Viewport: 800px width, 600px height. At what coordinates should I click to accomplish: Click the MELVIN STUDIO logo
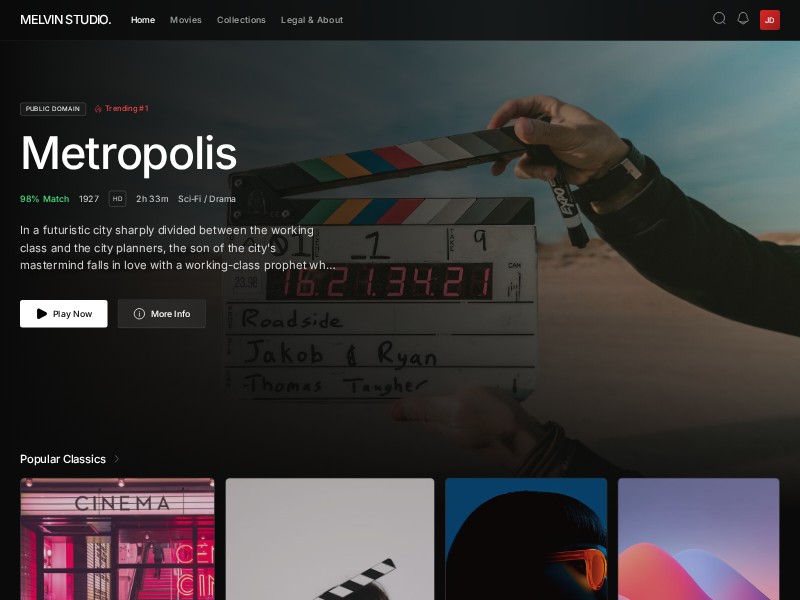(65, 20)
